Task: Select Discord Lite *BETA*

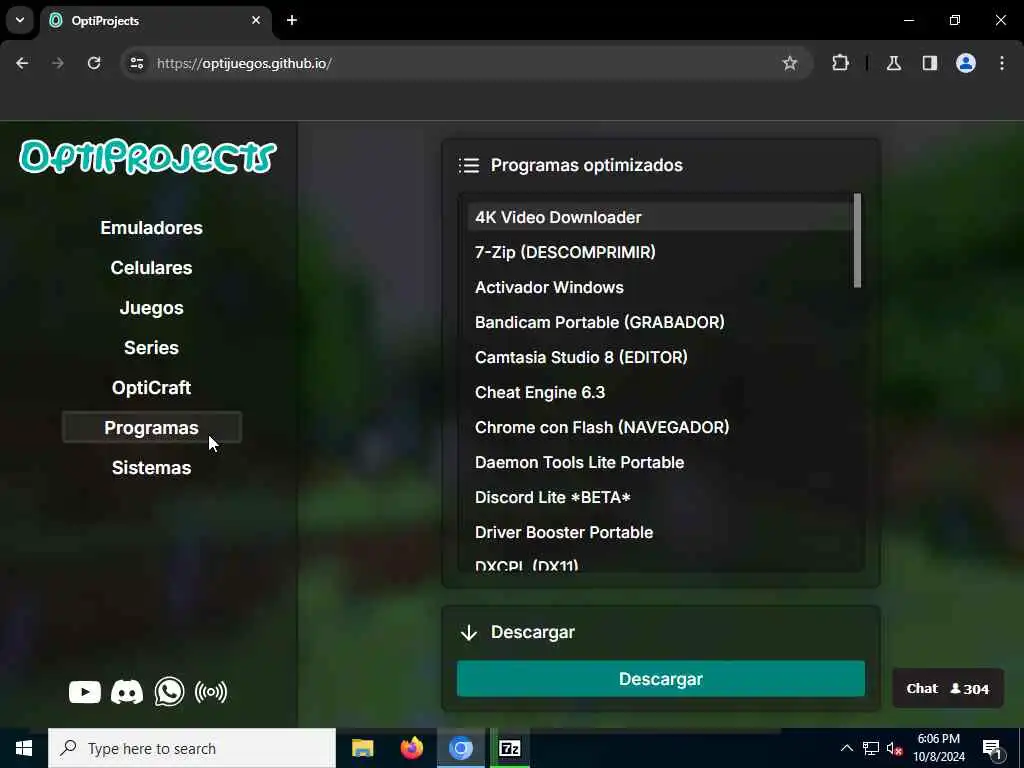Action: pos(660,498)
